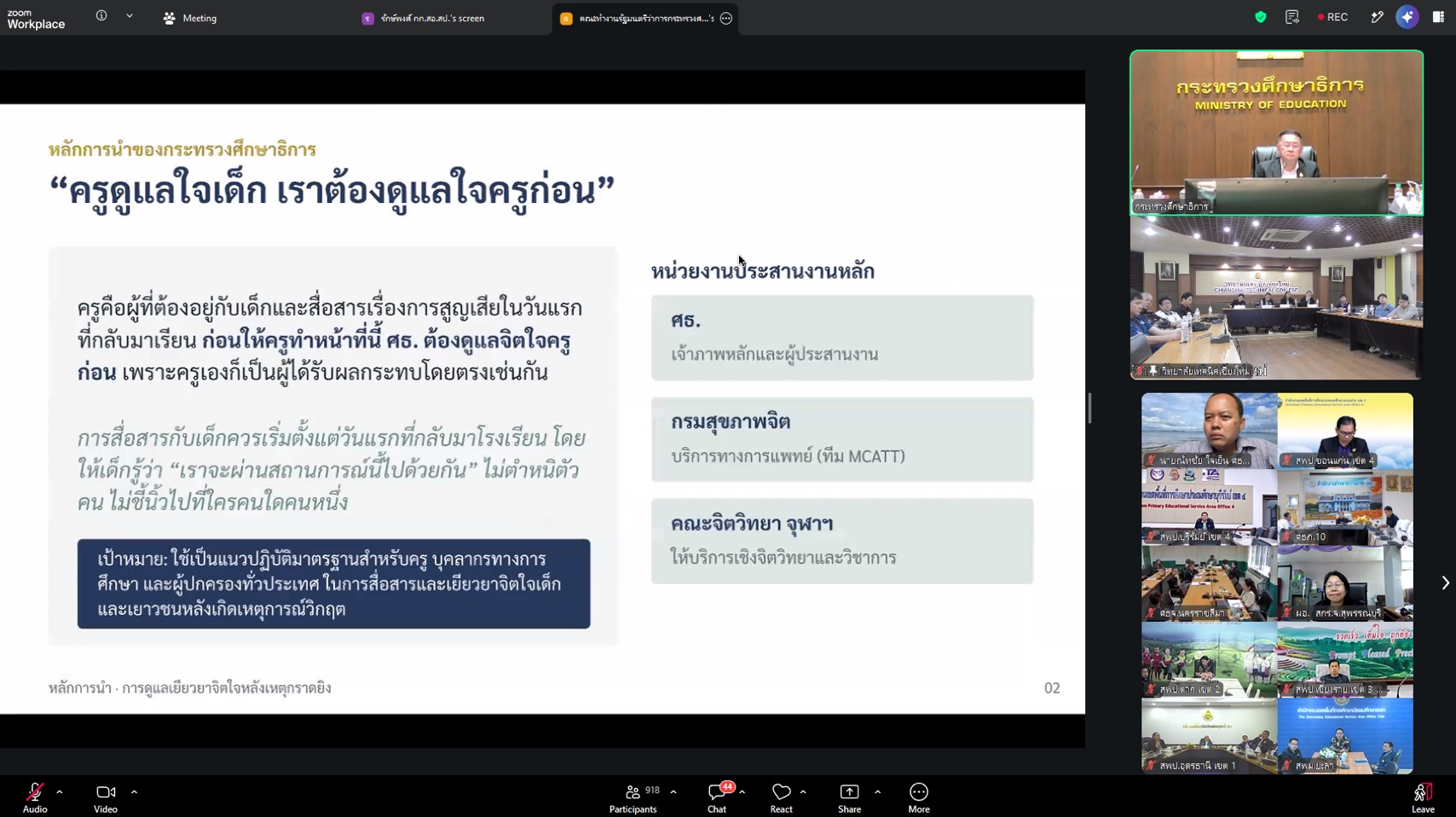This screenshot has width=1456, height=817.
Task: Click the panel divider handle beside the slide
Action: (1089, 408)
